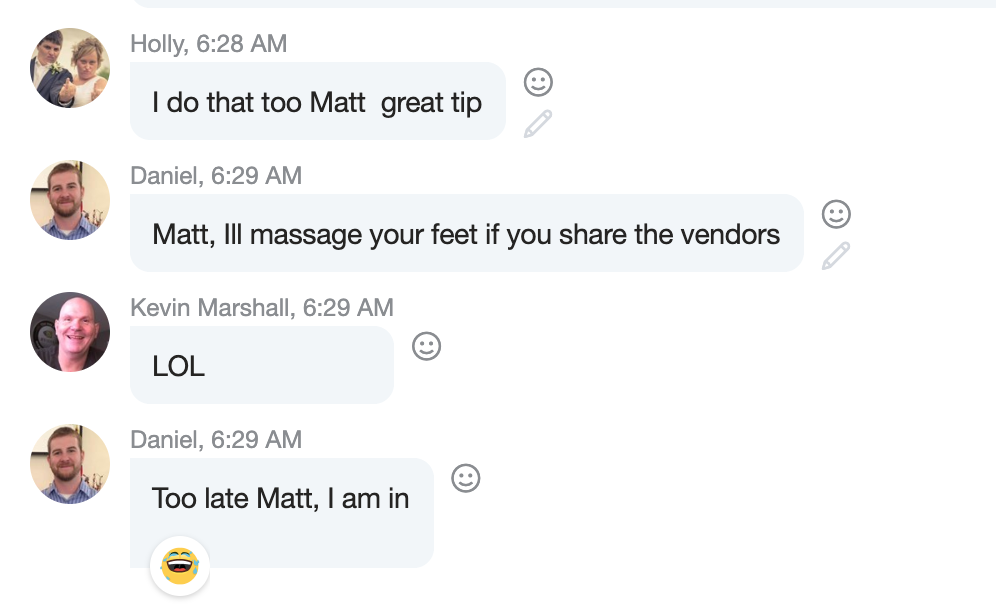Select the "Matt, Ill massage your feet" message
The height and width of the screenshot is (606, 996).
coord(466,235)
